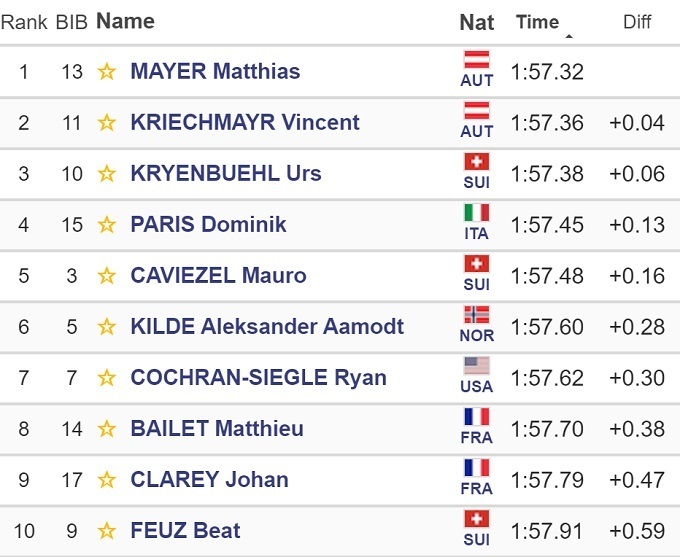This screenshot has height=557, width=680.
Task: Click the star icon for PARIS Dominik
Action: (x=106, y=225)
